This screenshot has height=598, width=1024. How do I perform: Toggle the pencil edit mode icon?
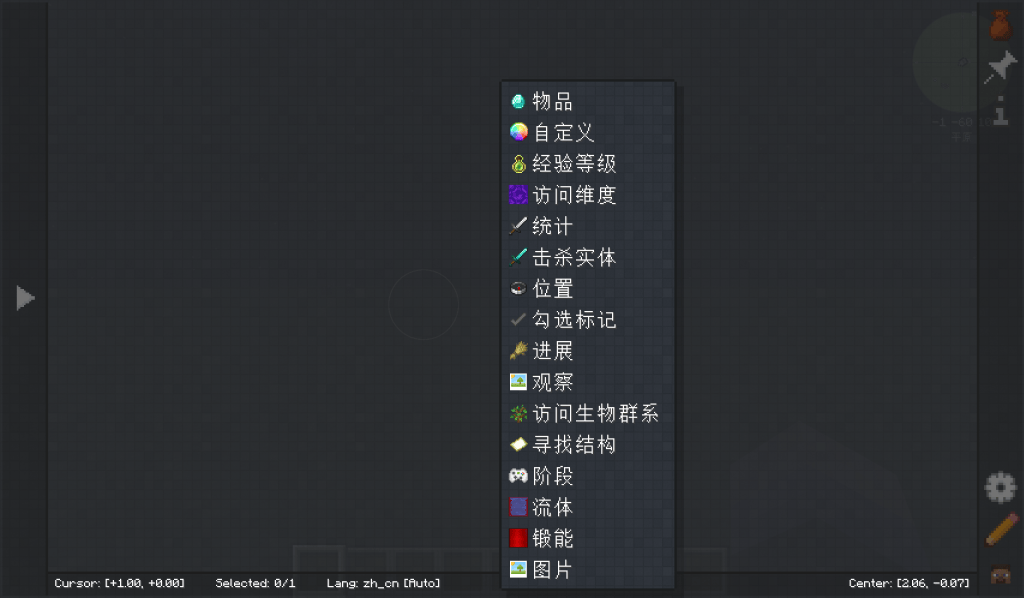point(1000,530)
